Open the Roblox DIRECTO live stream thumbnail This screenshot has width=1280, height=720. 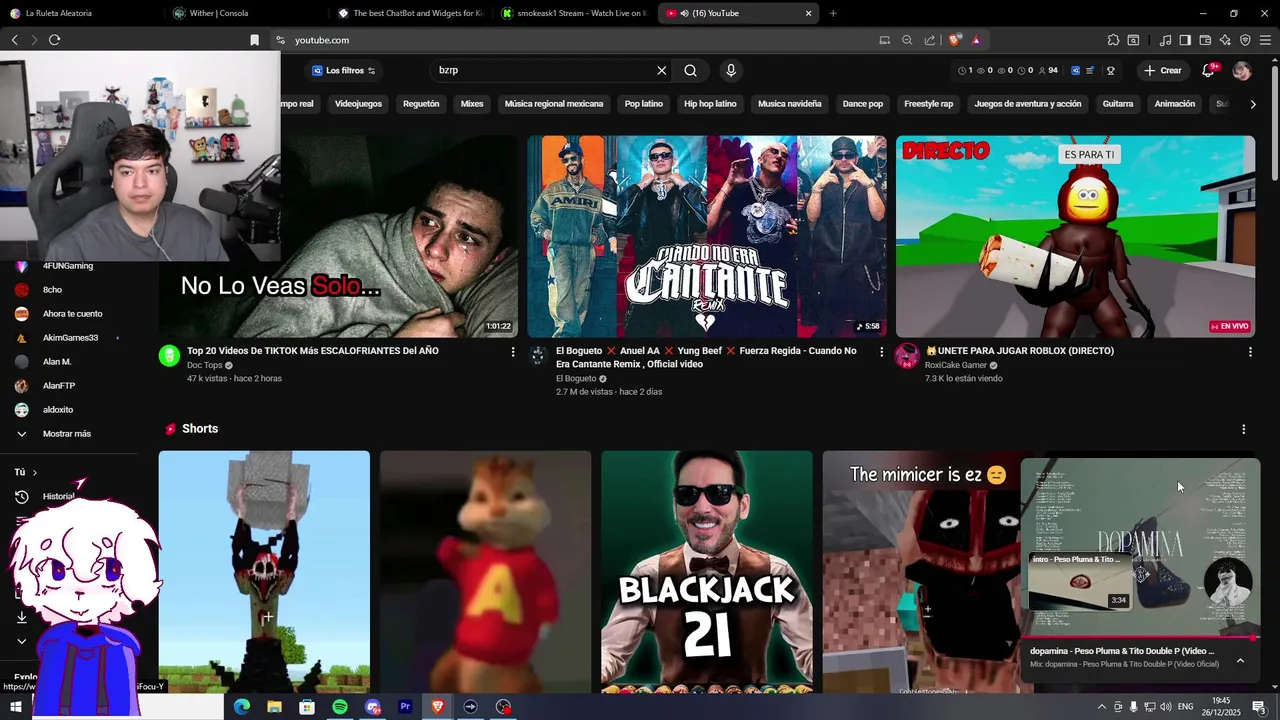click(x=1075, y=237)
